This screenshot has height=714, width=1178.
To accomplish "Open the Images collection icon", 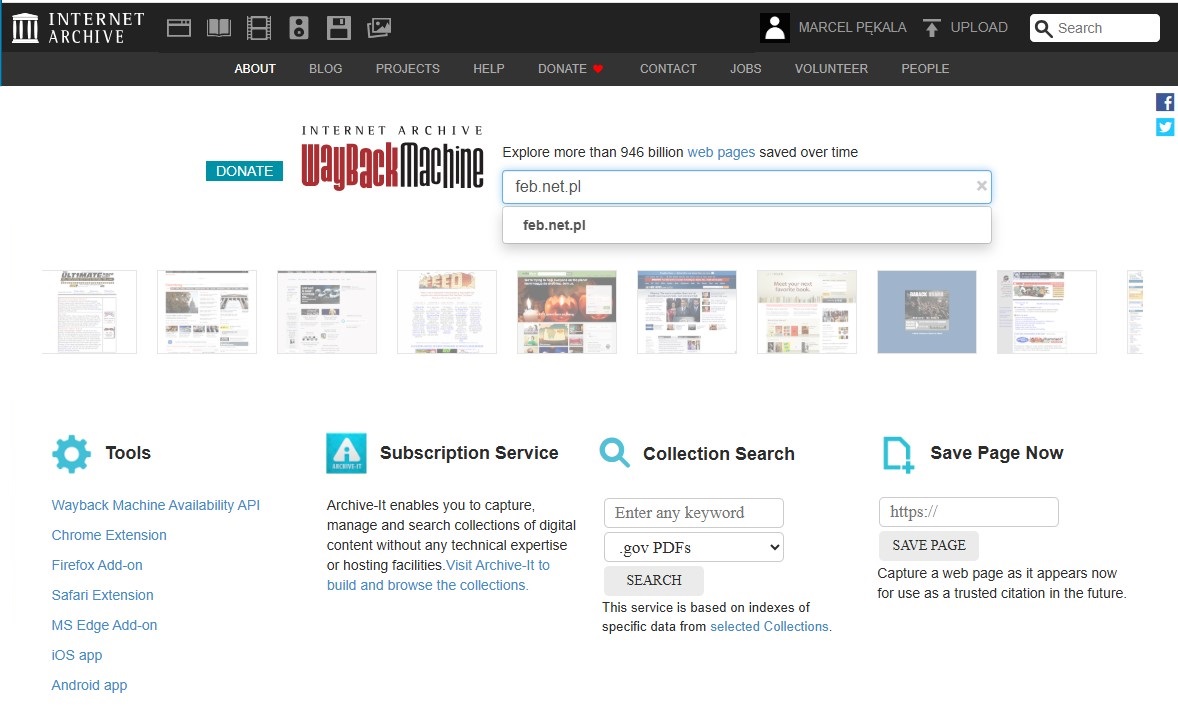I will pyautogui.click(x=379, y=28).
